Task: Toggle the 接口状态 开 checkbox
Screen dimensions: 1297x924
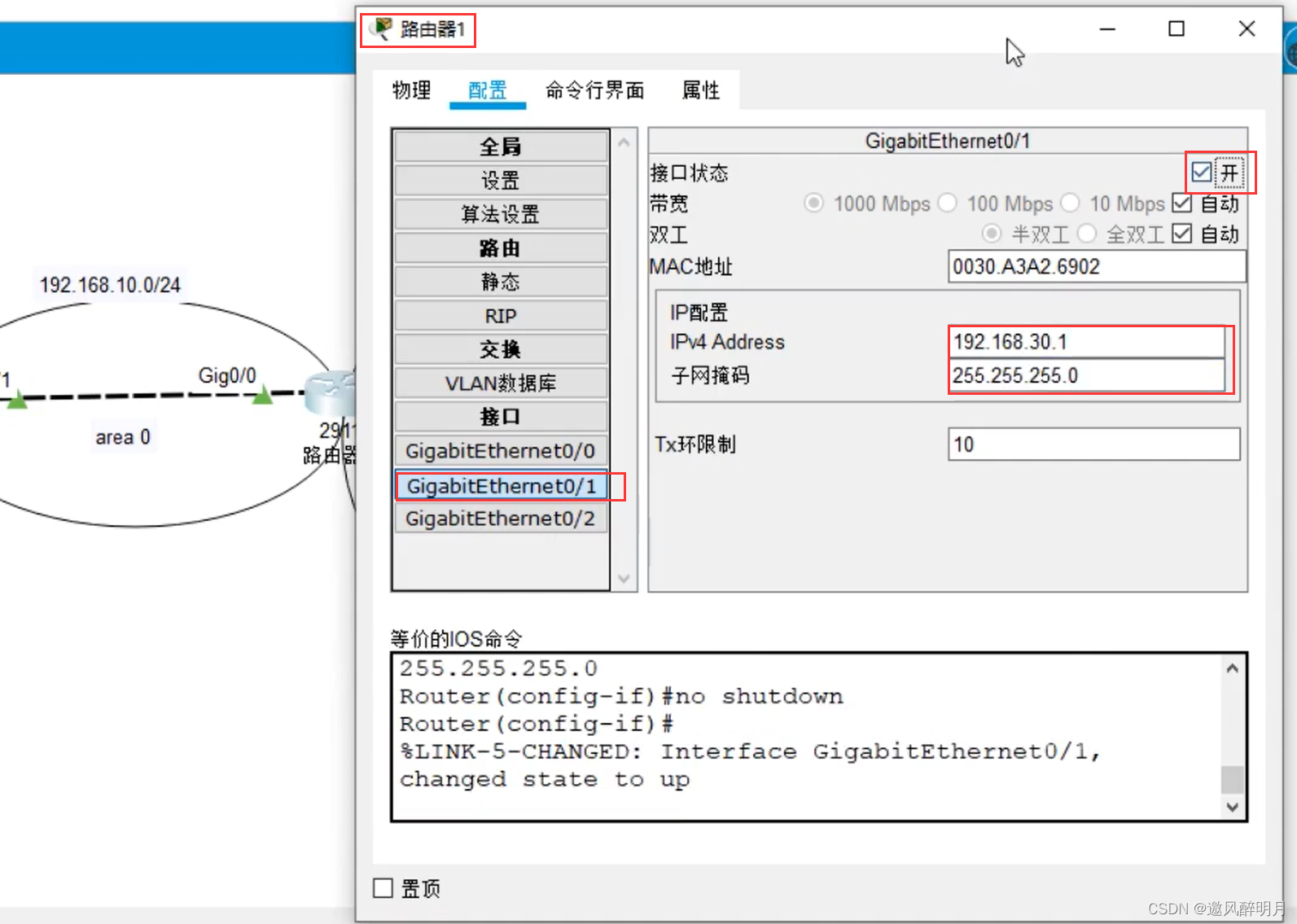Action: (x=1201, y=173)
